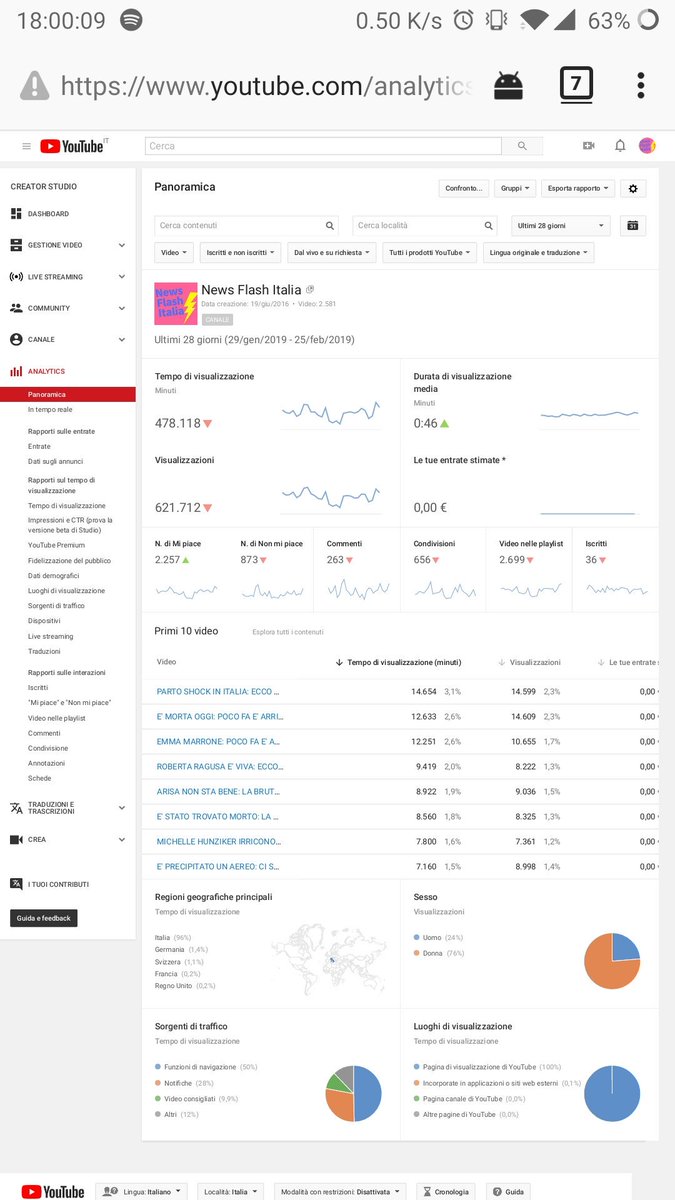Open Sorgenti di traffico sidebar report

(56, 606)
